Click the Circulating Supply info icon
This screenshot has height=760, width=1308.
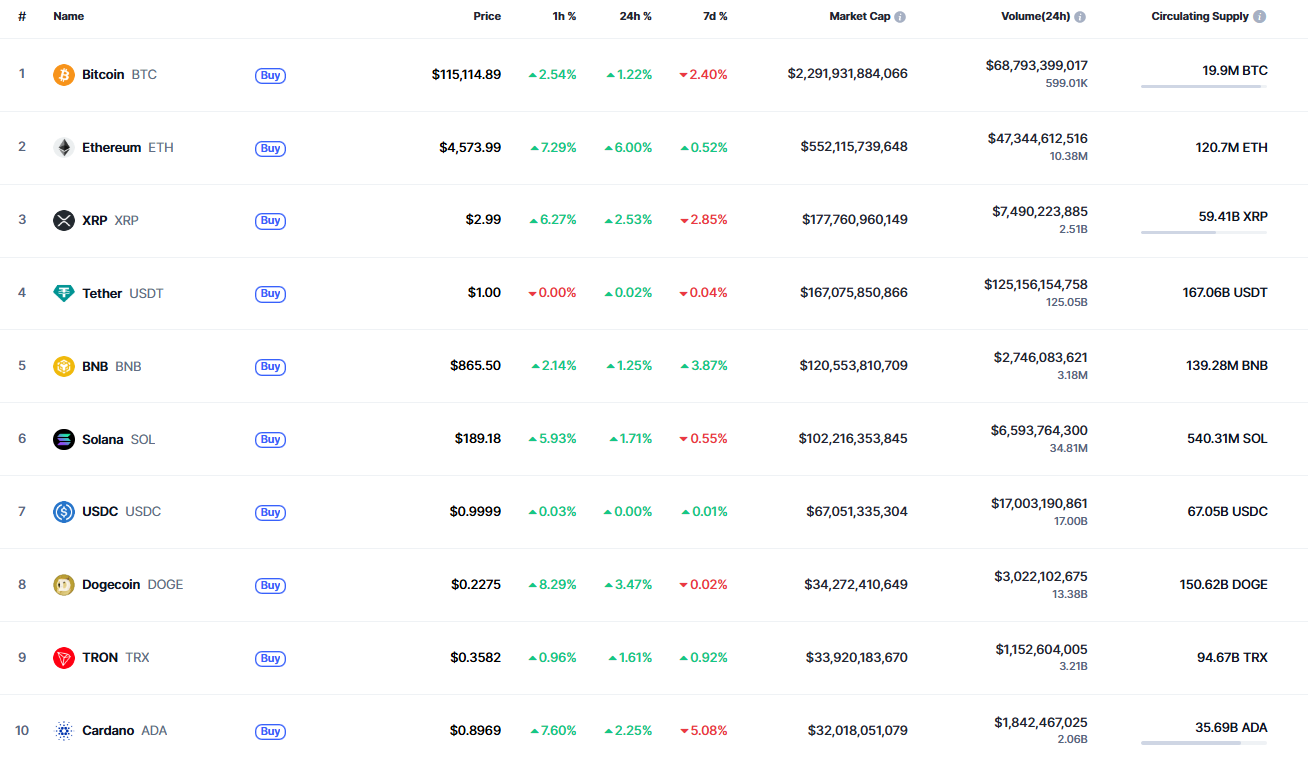click(x=1259, y=17)
